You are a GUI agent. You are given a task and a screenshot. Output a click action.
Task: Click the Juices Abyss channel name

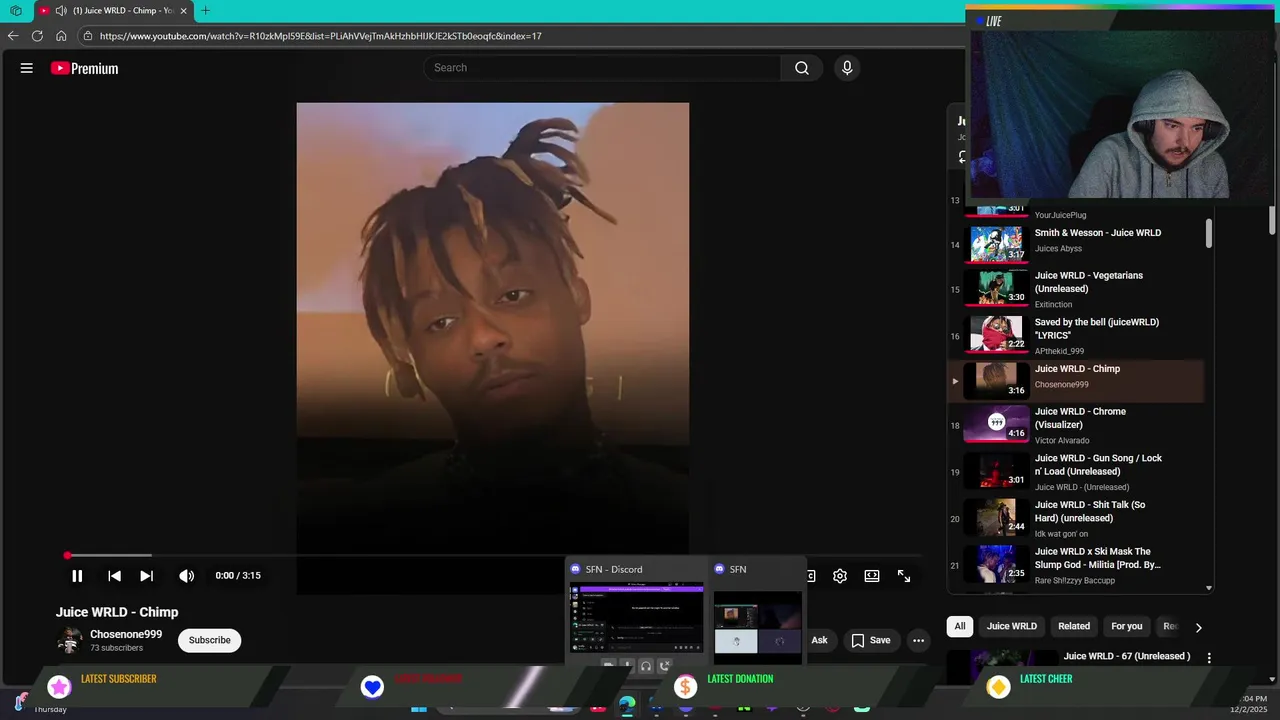(x=1058, y=249)
